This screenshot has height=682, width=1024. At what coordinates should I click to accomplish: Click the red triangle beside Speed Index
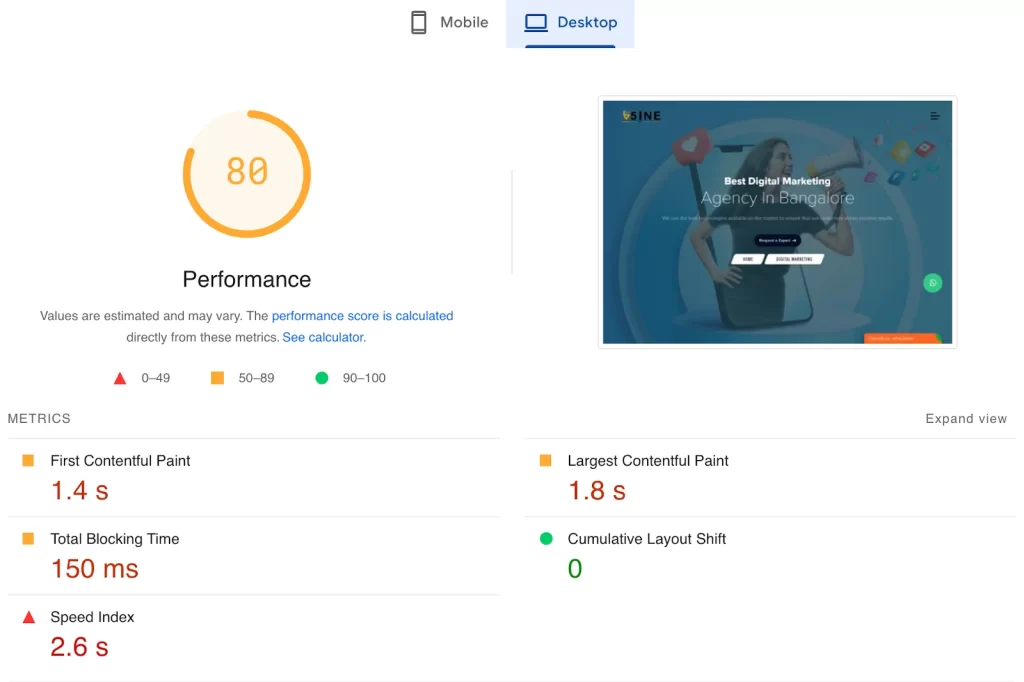(30, 617)
